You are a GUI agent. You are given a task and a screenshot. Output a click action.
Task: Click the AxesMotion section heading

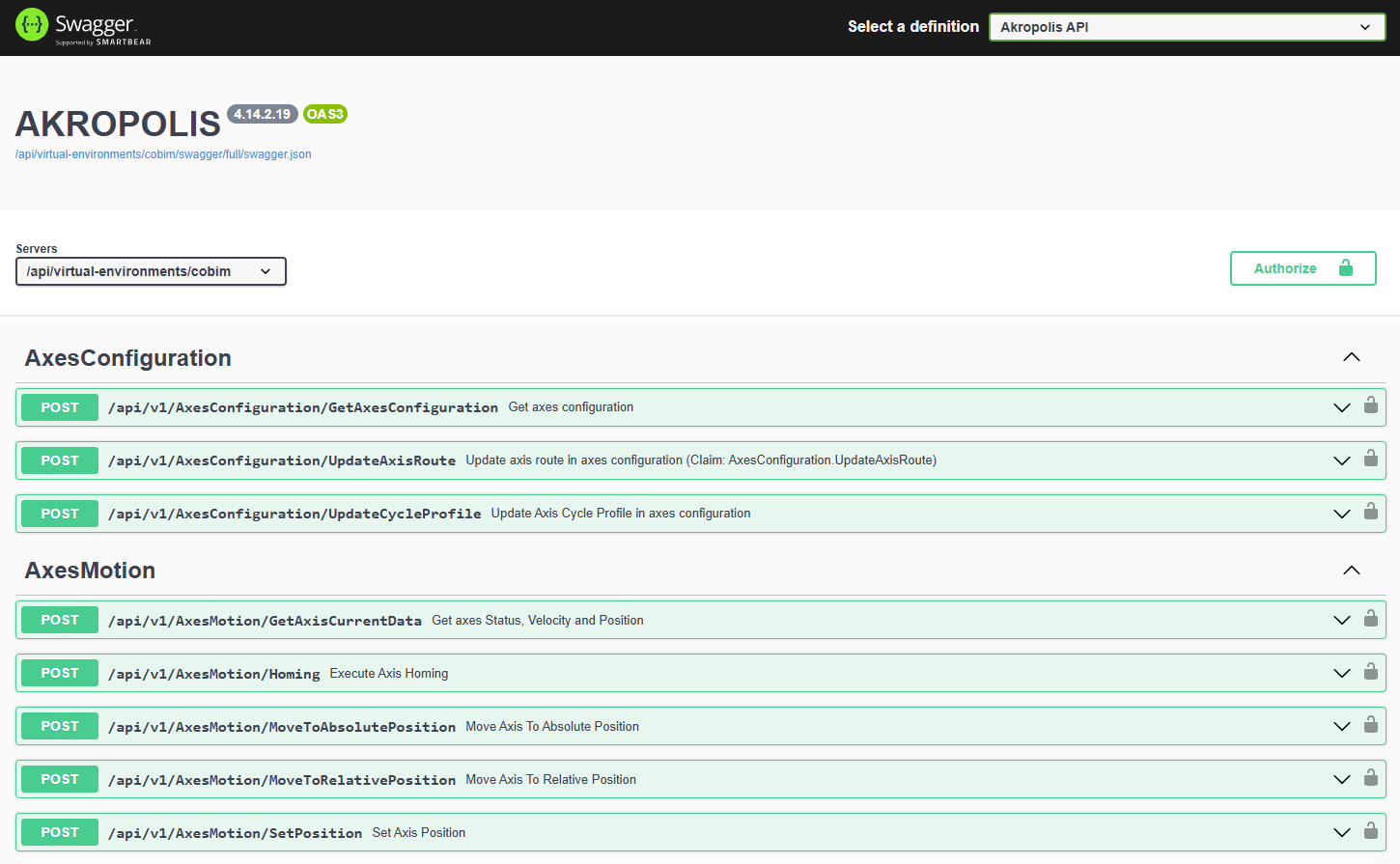tap(90, 571)
